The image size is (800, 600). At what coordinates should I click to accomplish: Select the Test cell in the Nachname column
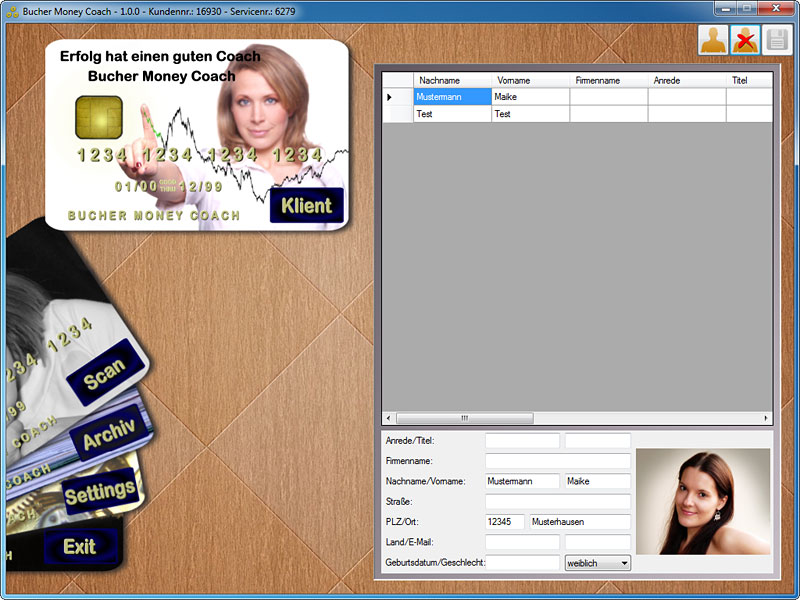tap(452, 114)
